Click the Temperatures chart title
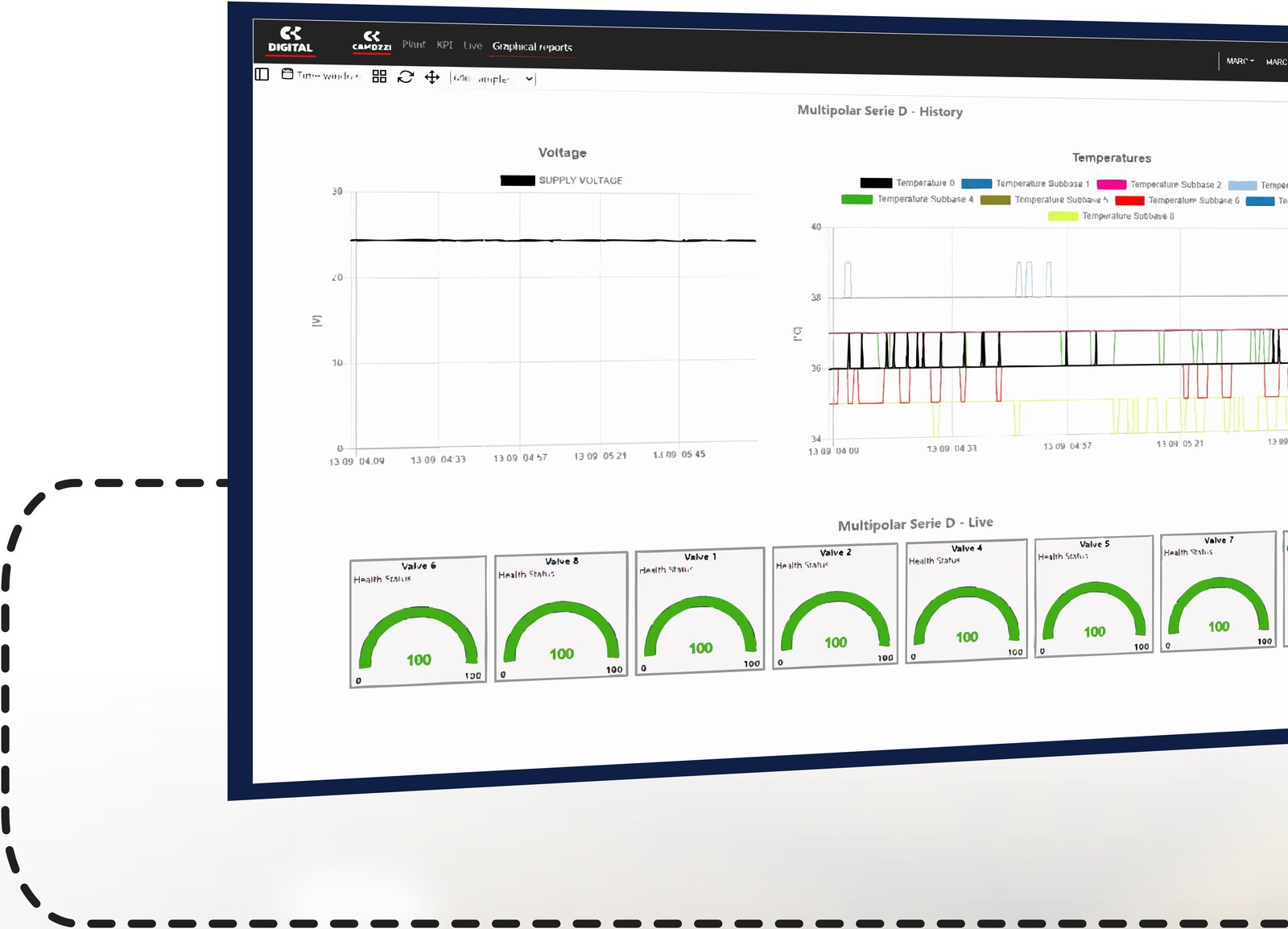The image size is (1288, 929). (1112, 158)
